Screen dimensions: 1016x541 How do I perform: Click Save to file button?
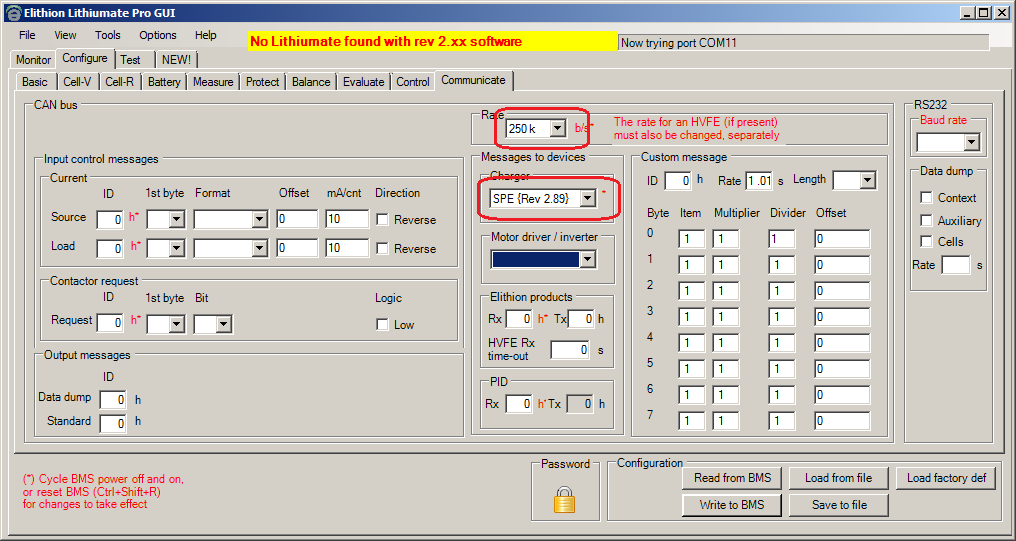(838, 505)
